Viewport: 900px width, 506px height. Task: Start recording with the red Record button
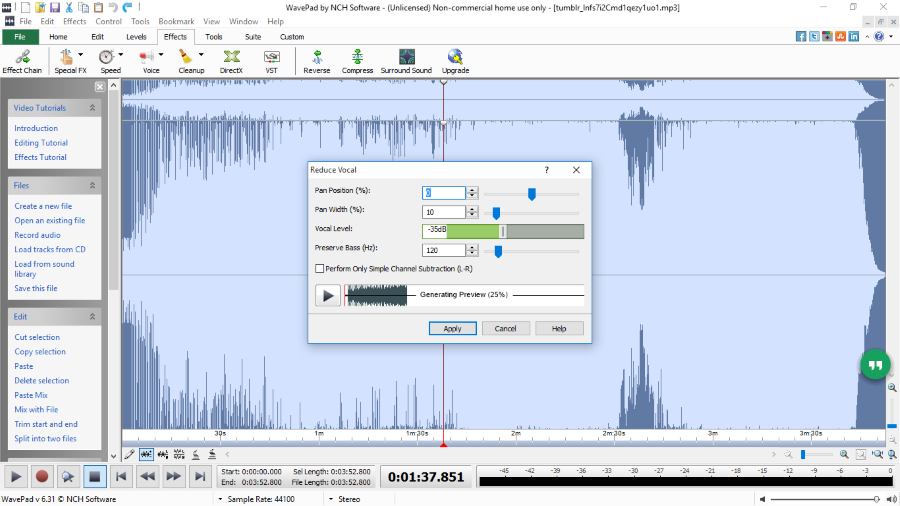(x=41, y=476)
